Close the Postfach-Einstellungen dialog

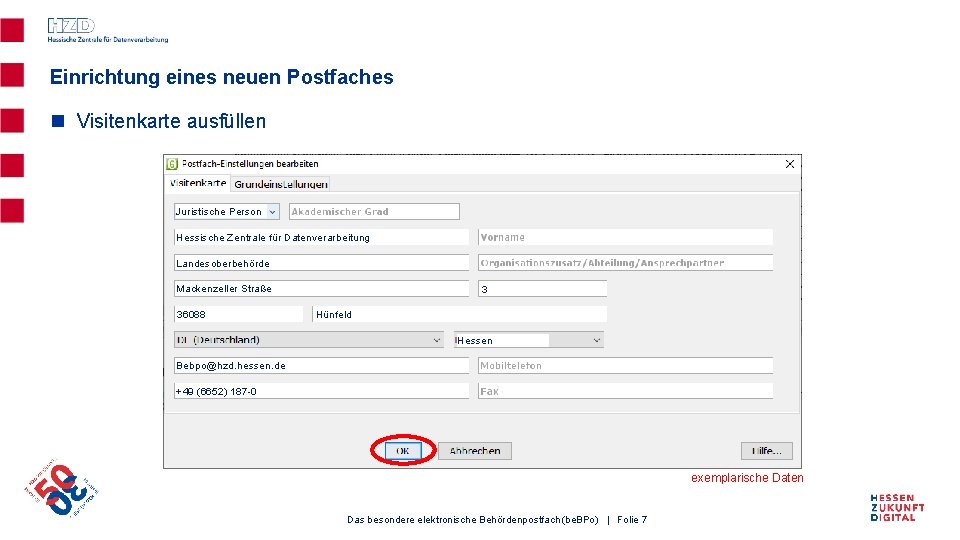[790, 164]
